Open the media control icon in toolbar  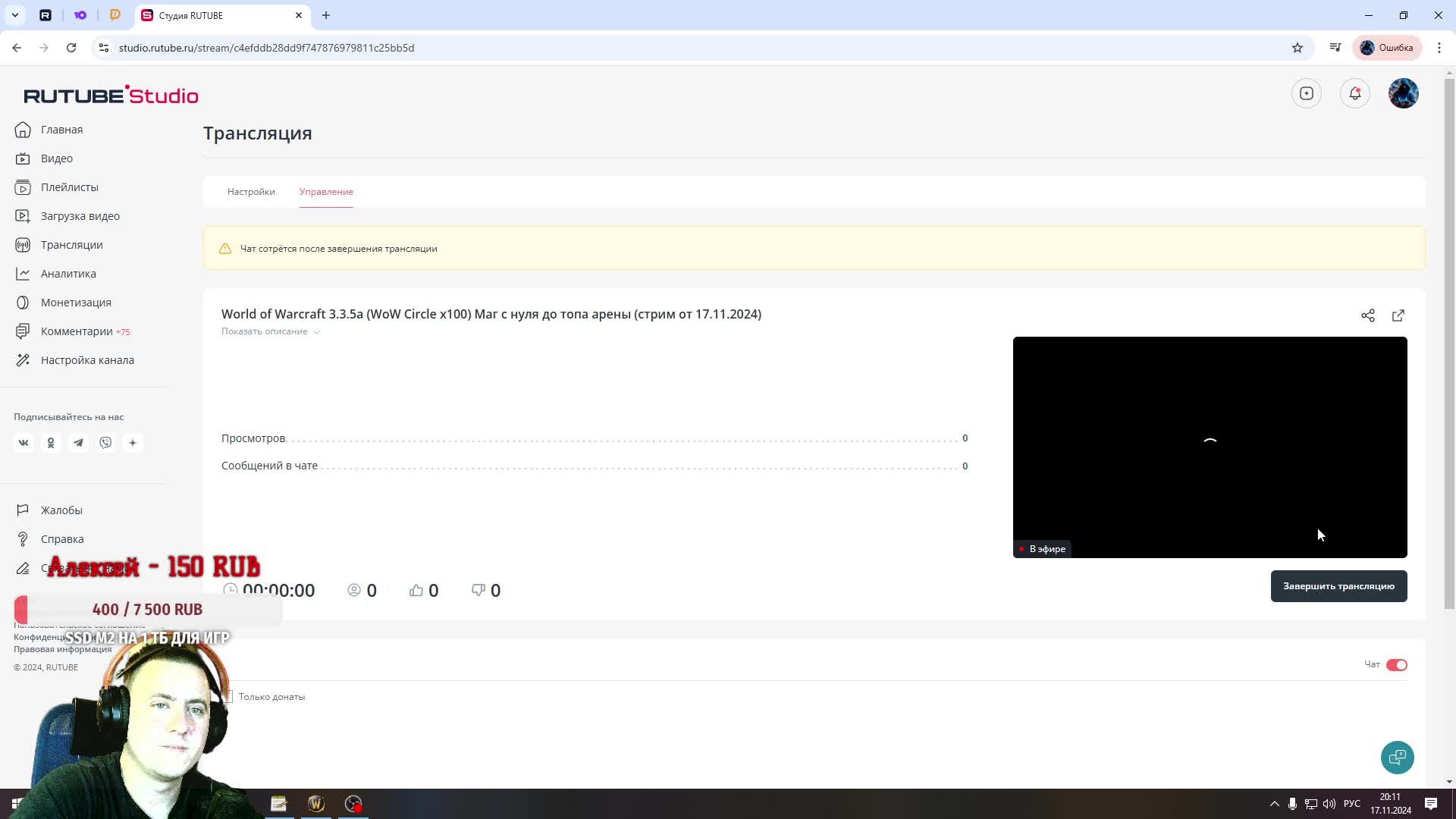[1335, 48]
